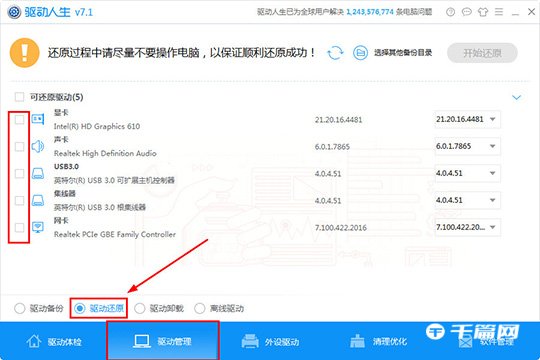Click the refresh arrows icon
540x360 pixels.
[x=335, y=53]
